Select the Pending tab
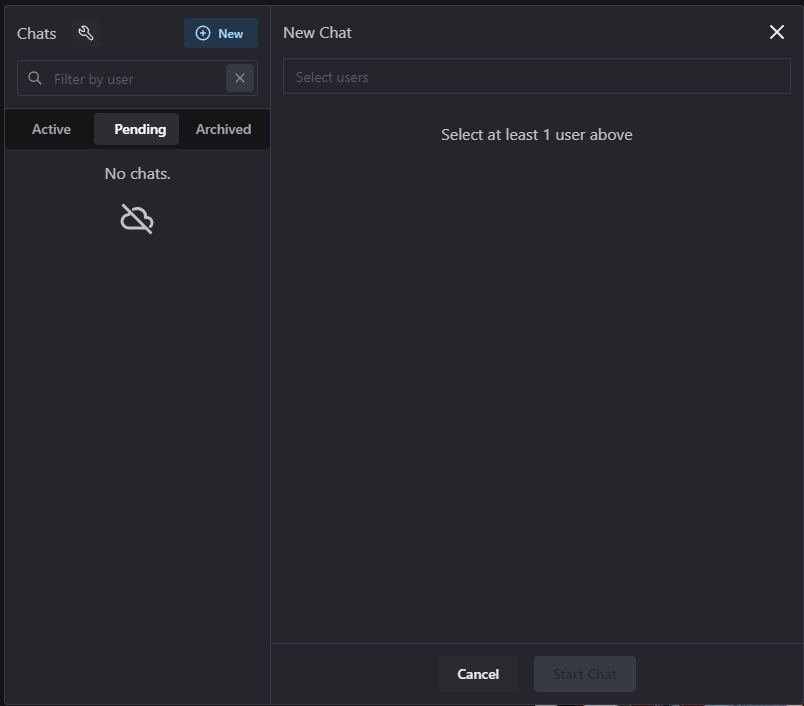This screenshot has width=804, height=706. tap(136, 129)
